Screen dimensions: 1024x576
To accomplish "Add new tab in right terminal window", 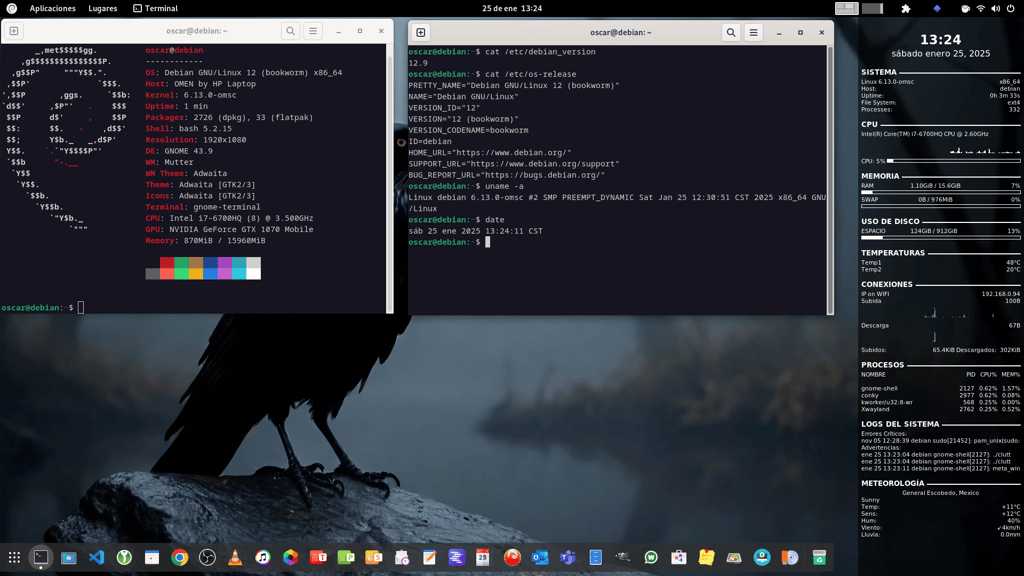I will (x=421, y=32).
